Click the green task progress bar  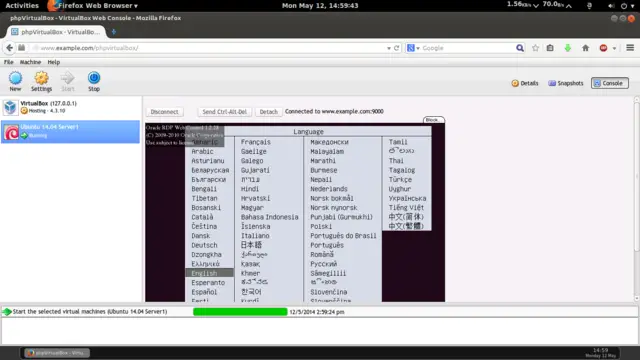coord(240,312)
